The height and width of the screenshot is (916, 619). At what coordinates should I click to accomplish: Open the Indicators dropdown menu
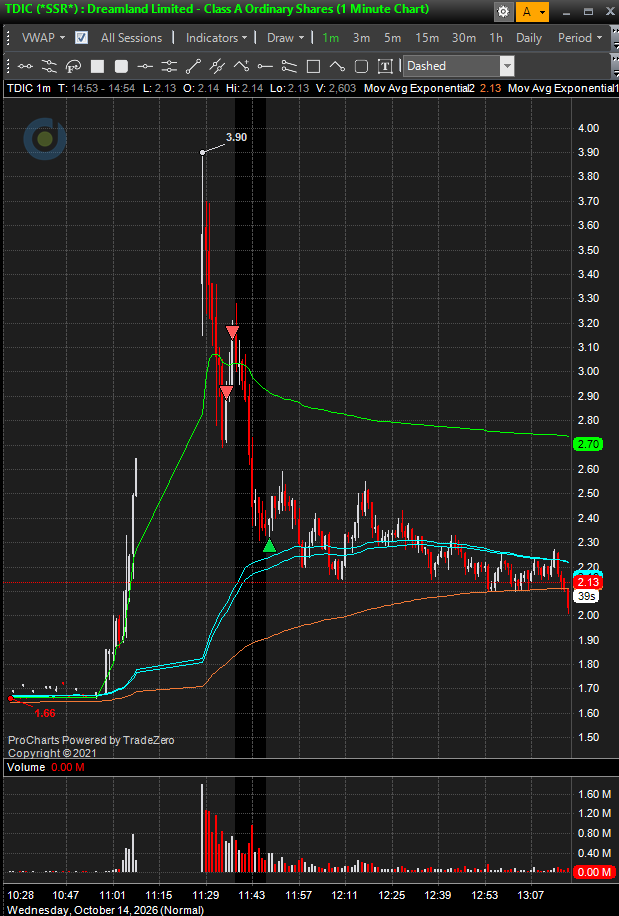[216, 37]
